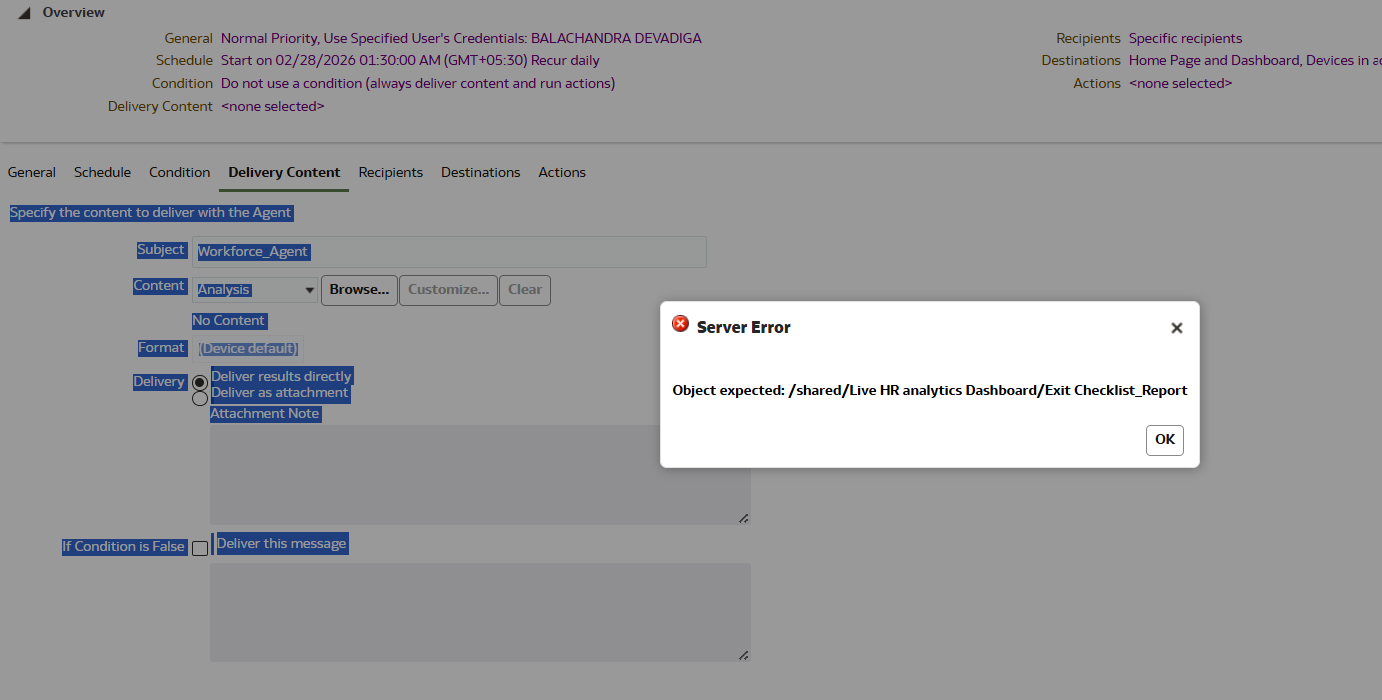
Task: Open the Condition tab
Action: [180, 172]
